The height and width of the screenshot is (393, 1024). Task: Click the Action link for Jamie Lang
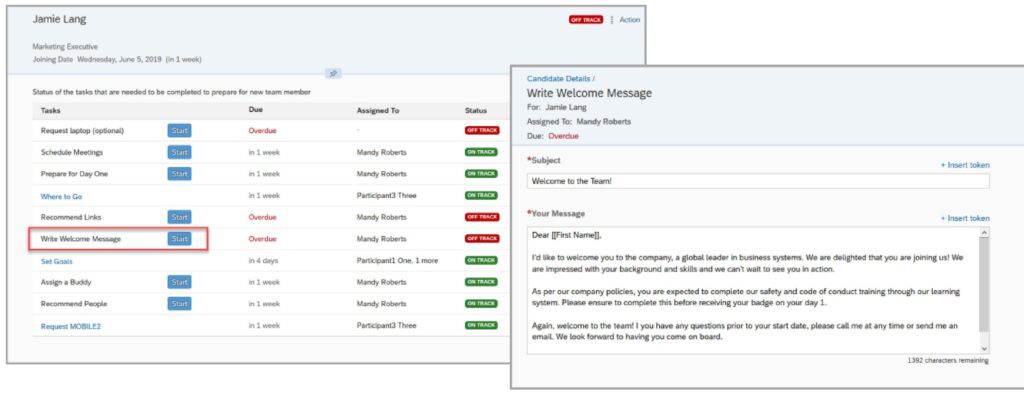pos(630,20)
